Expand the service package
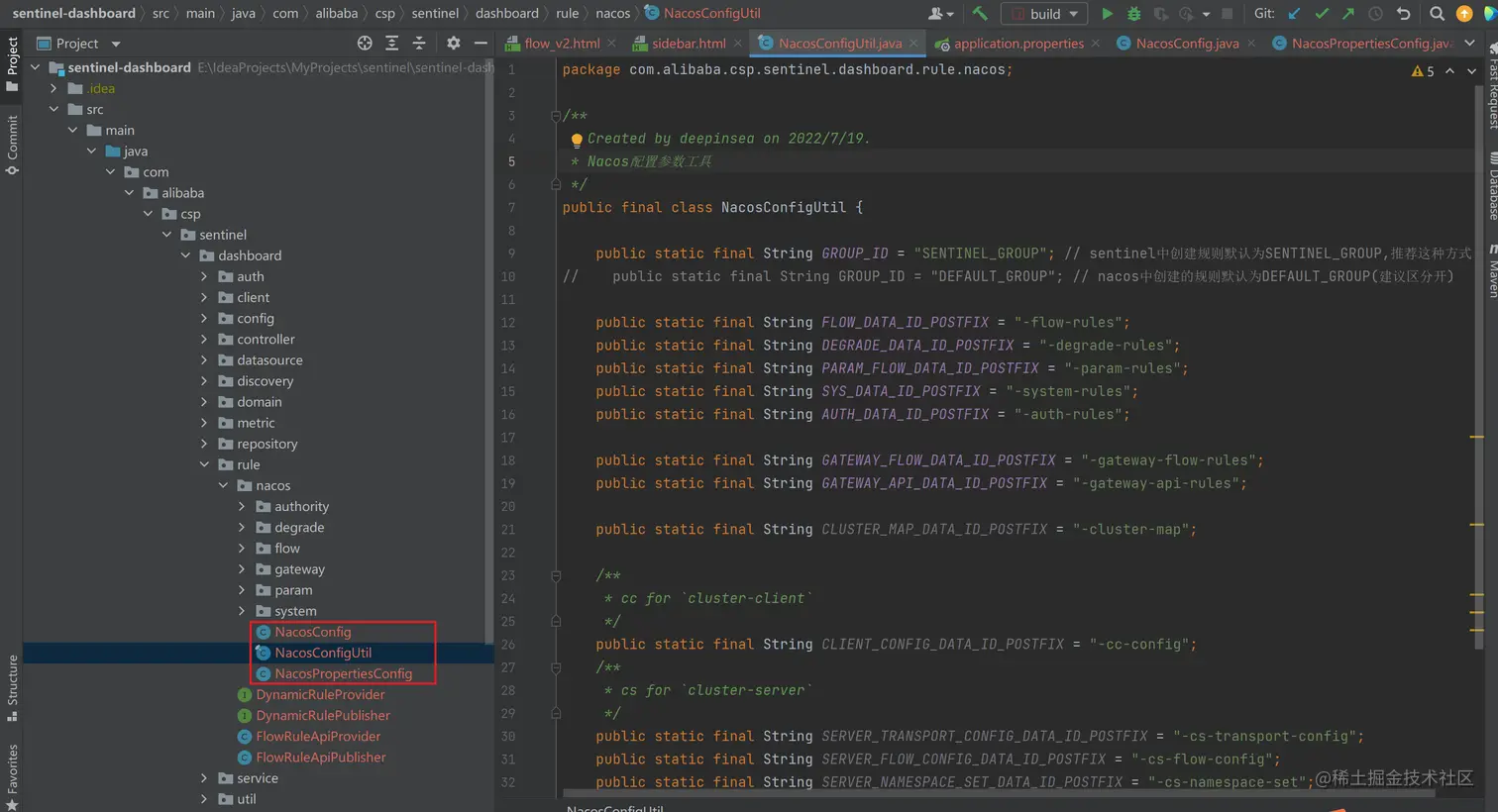This screenshot has width=1498, height=812. point(204,778)
